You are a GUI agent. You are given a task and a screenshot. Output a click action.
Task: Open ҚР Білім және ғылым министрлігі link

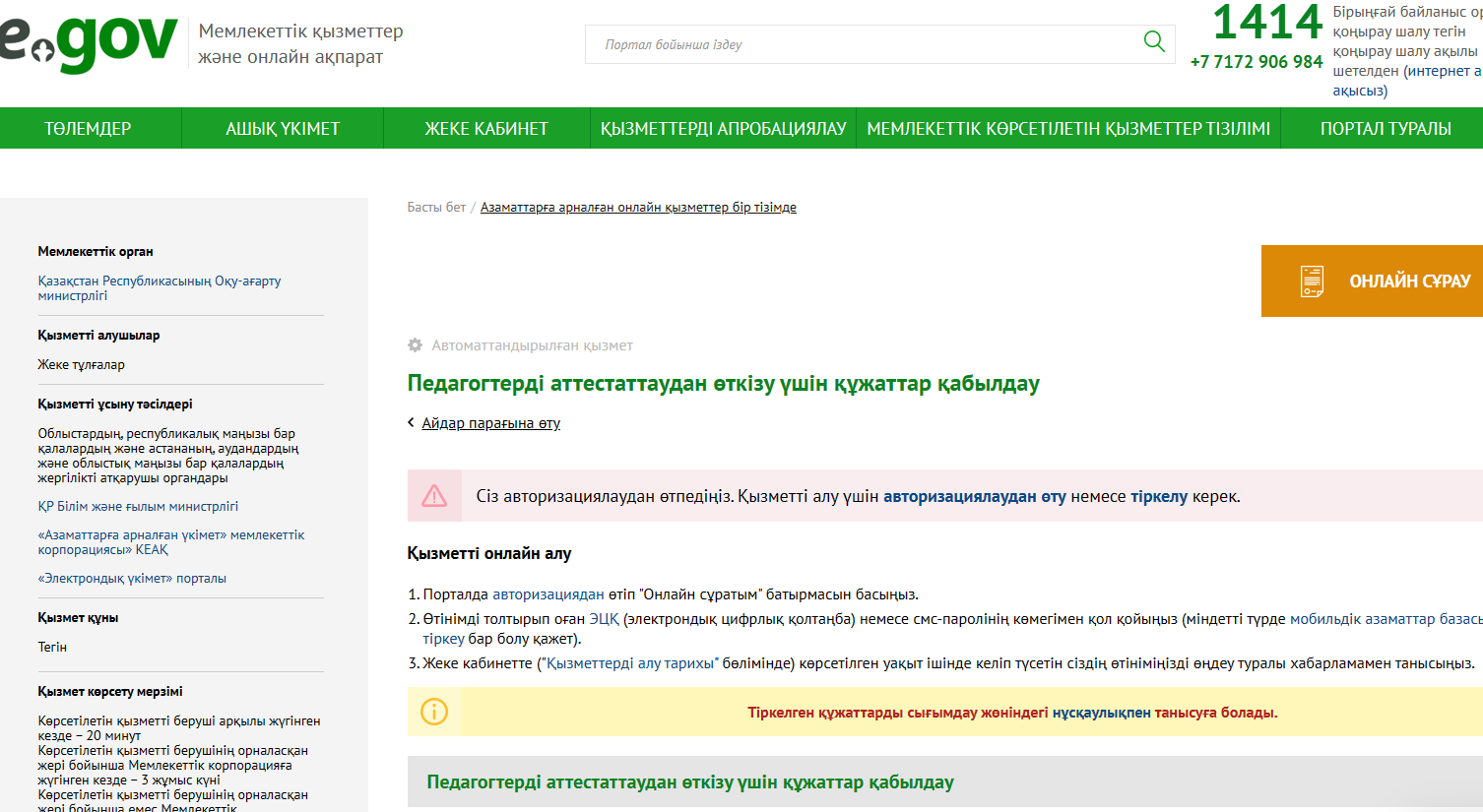click(138, 506)
